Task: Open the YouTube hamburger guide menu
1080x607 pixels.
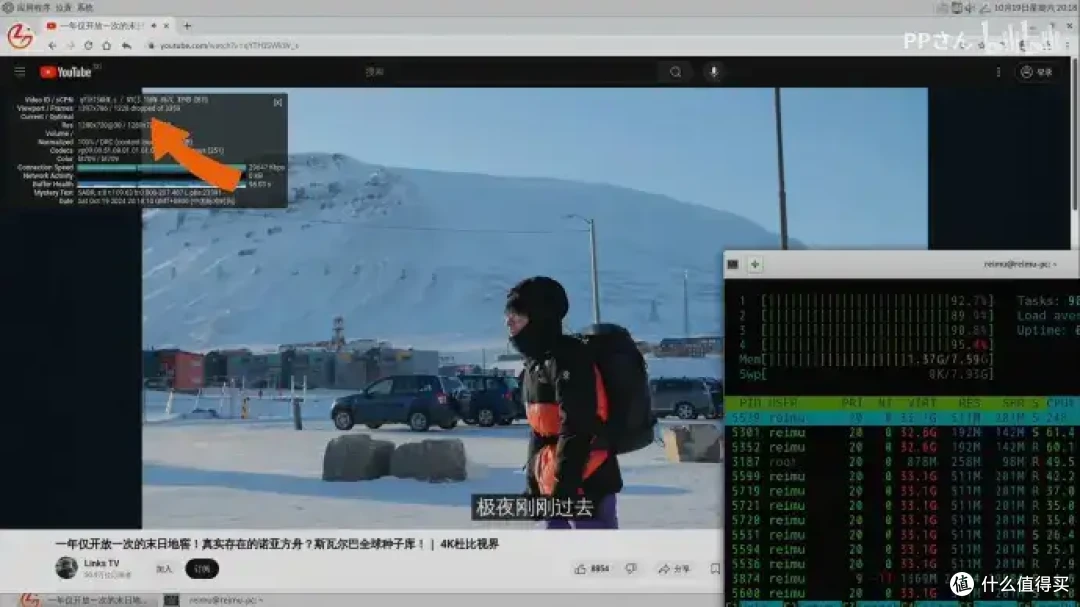Action: point(19,72)
